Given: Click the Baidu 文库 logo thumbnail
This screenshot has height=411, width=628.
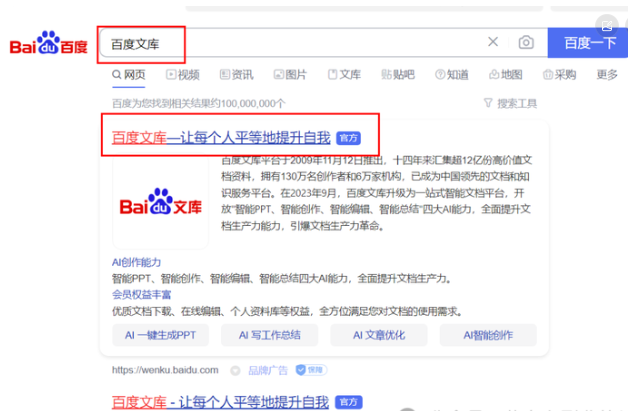Looking at the screenshot, I should pos(161,202).
